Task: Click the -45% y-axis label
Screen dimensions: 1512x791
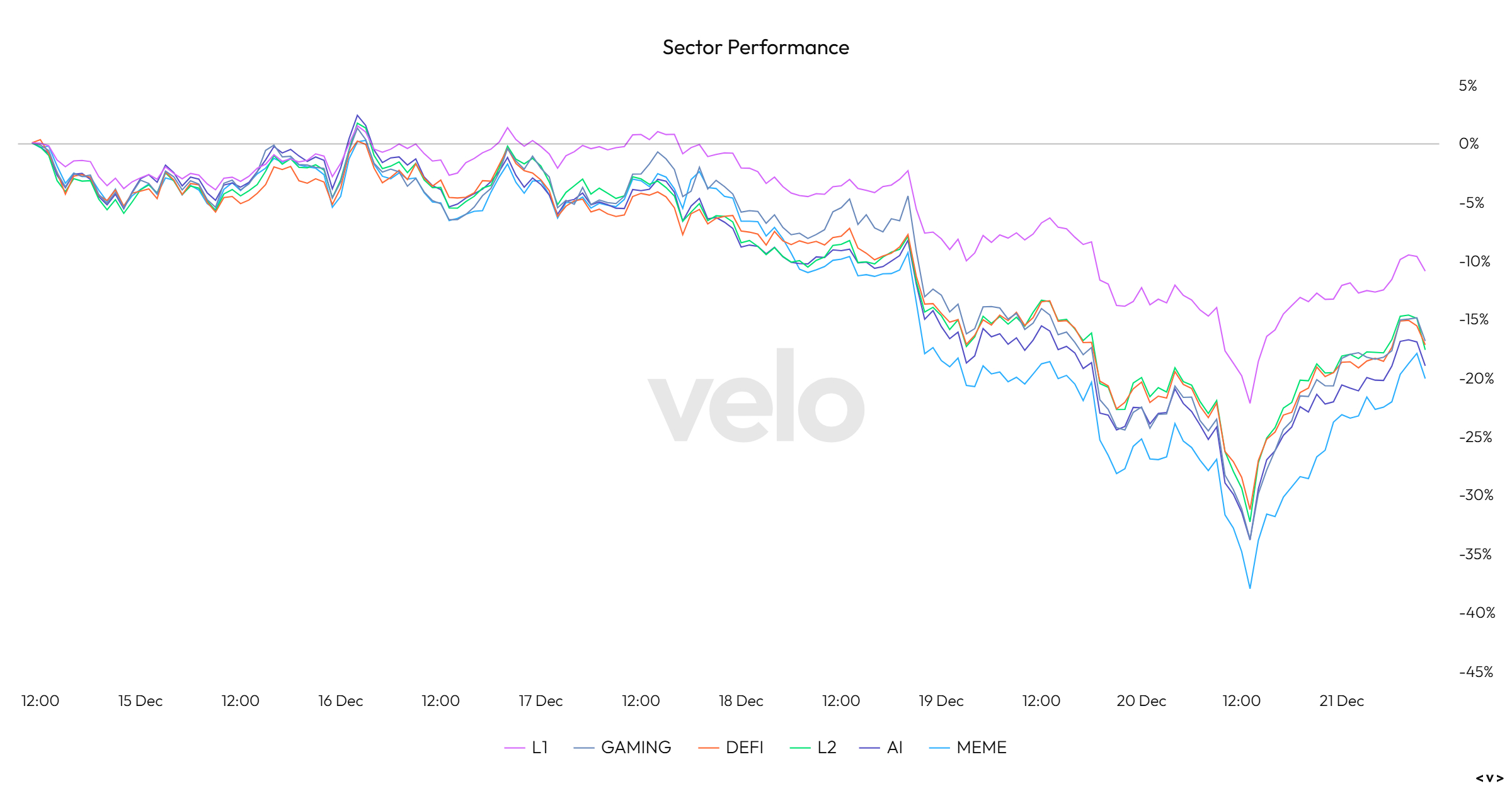Action: pos(1475,672)
